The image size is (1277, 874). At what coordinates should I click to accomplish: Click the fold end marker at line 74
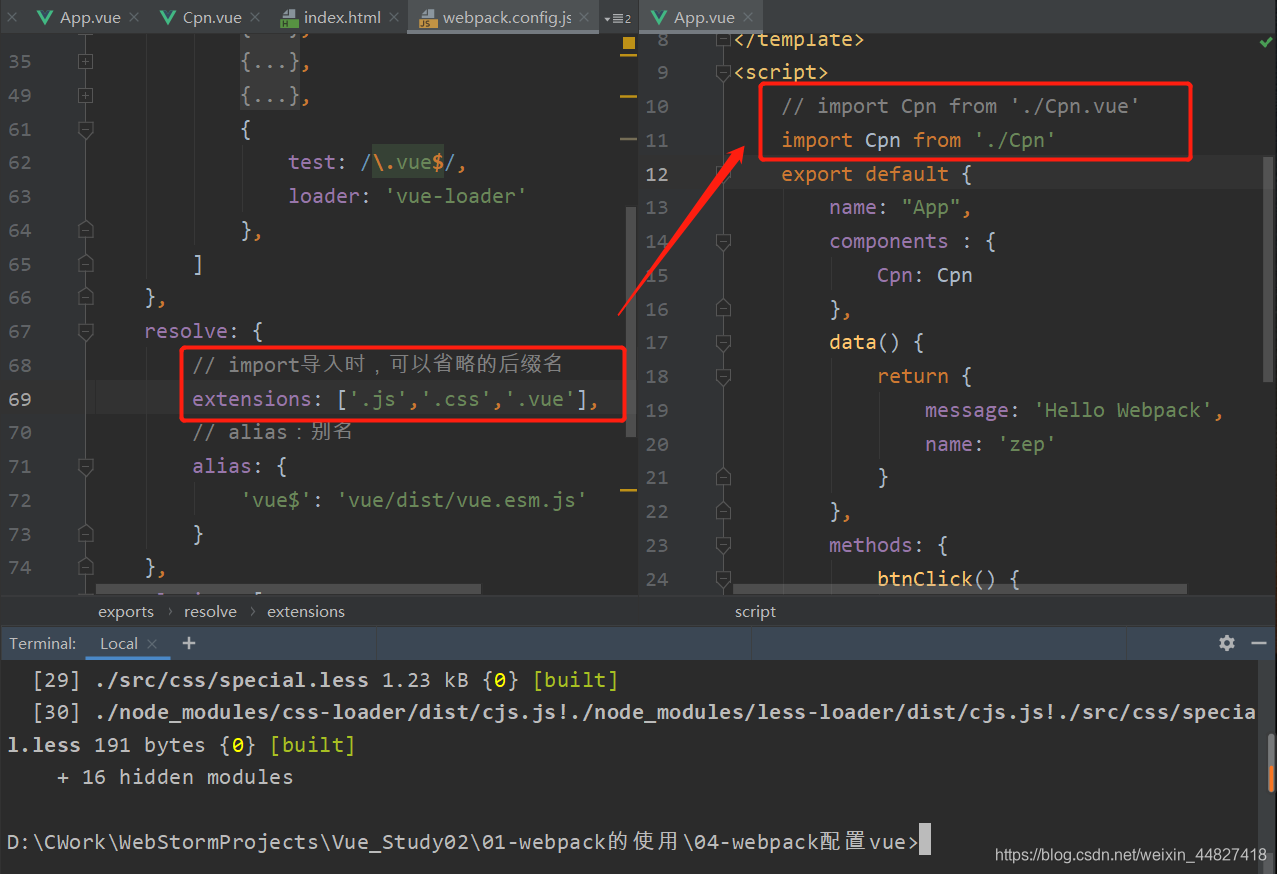pos(85,567)
